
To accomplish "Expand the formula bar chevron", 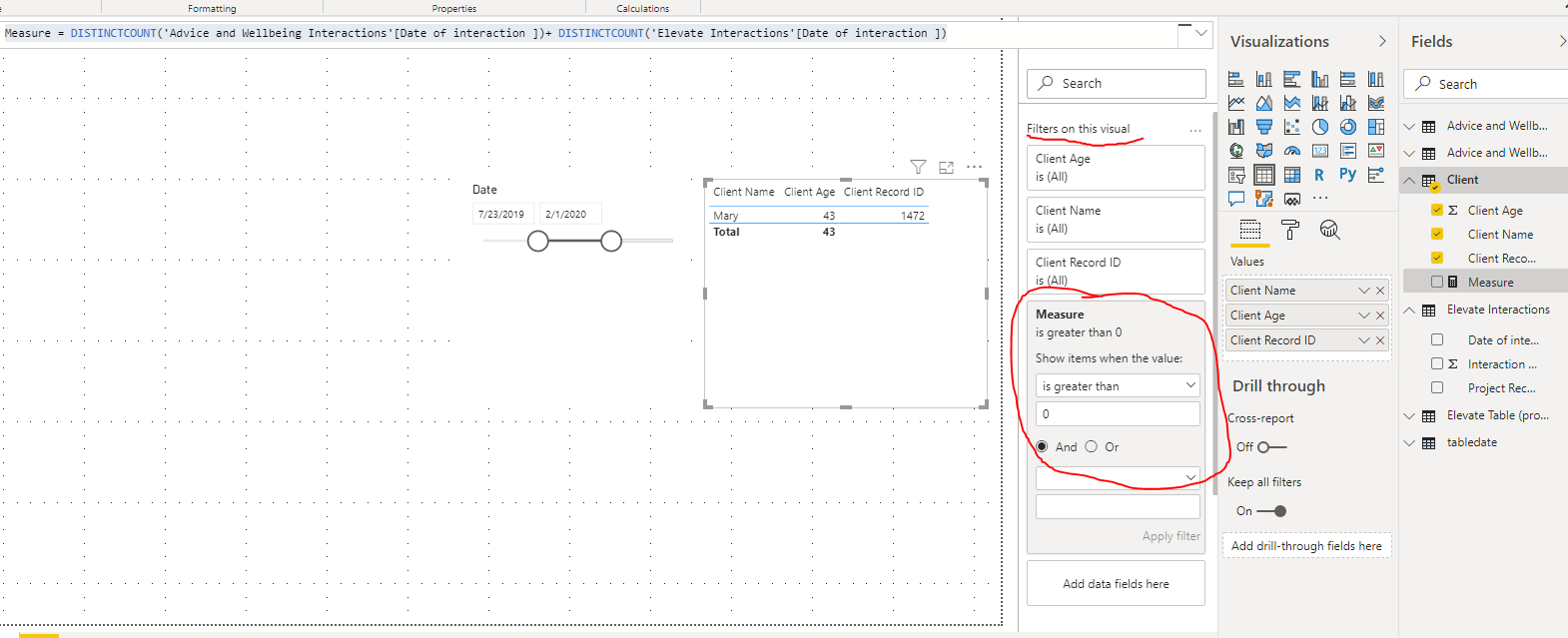I will tap(1201, 33).
